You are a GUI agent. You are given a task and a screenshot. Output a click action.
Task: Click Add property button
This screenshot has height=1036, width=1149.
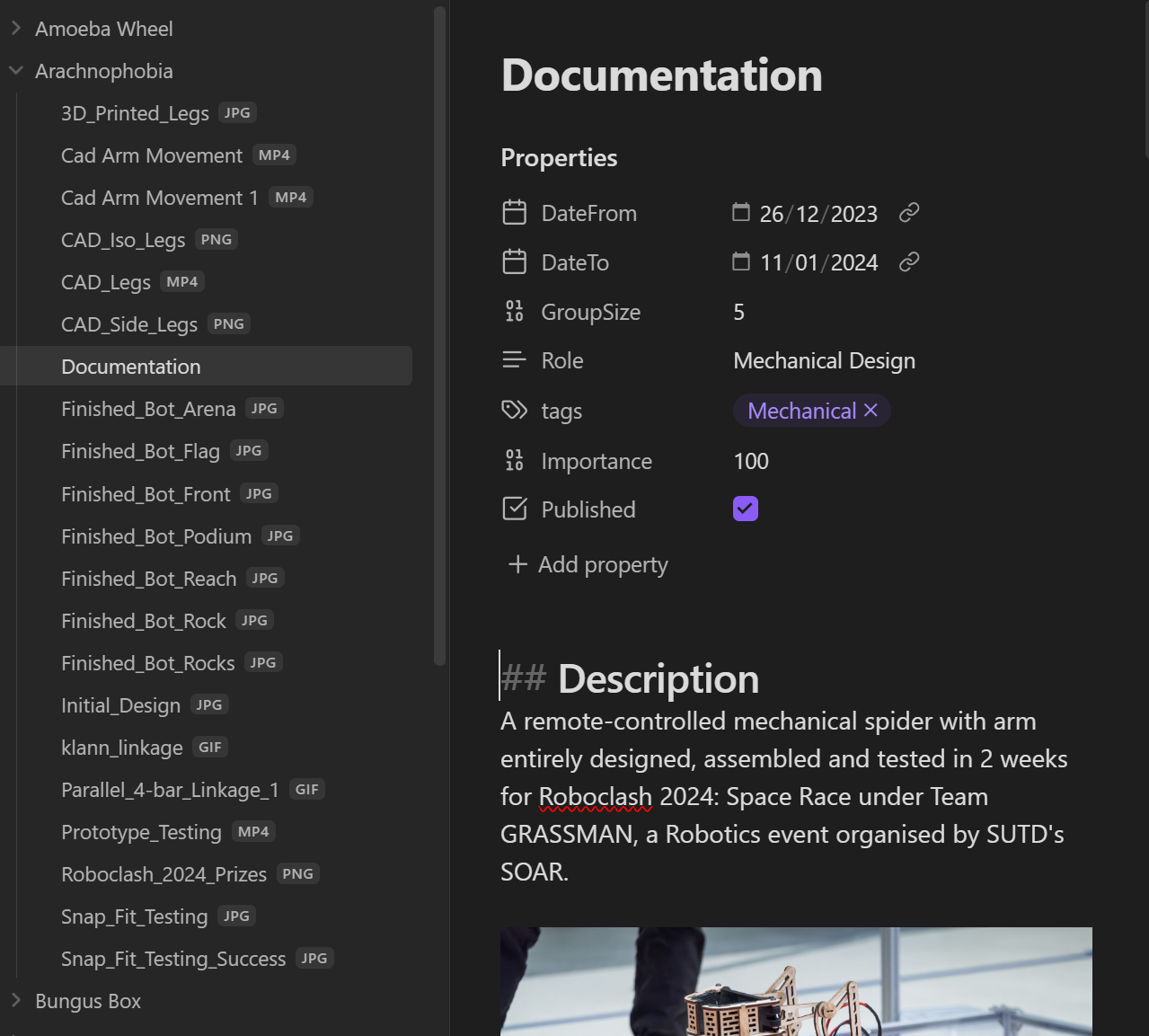[x=588, y=564]
